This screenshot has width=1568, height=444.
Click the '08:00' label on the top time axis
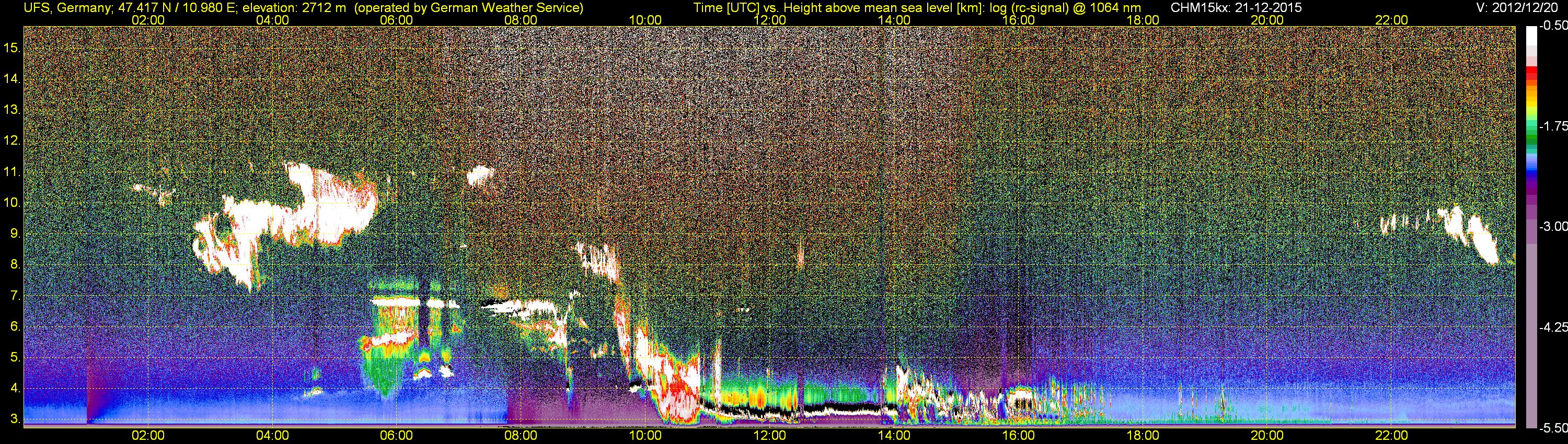point(521,20)
